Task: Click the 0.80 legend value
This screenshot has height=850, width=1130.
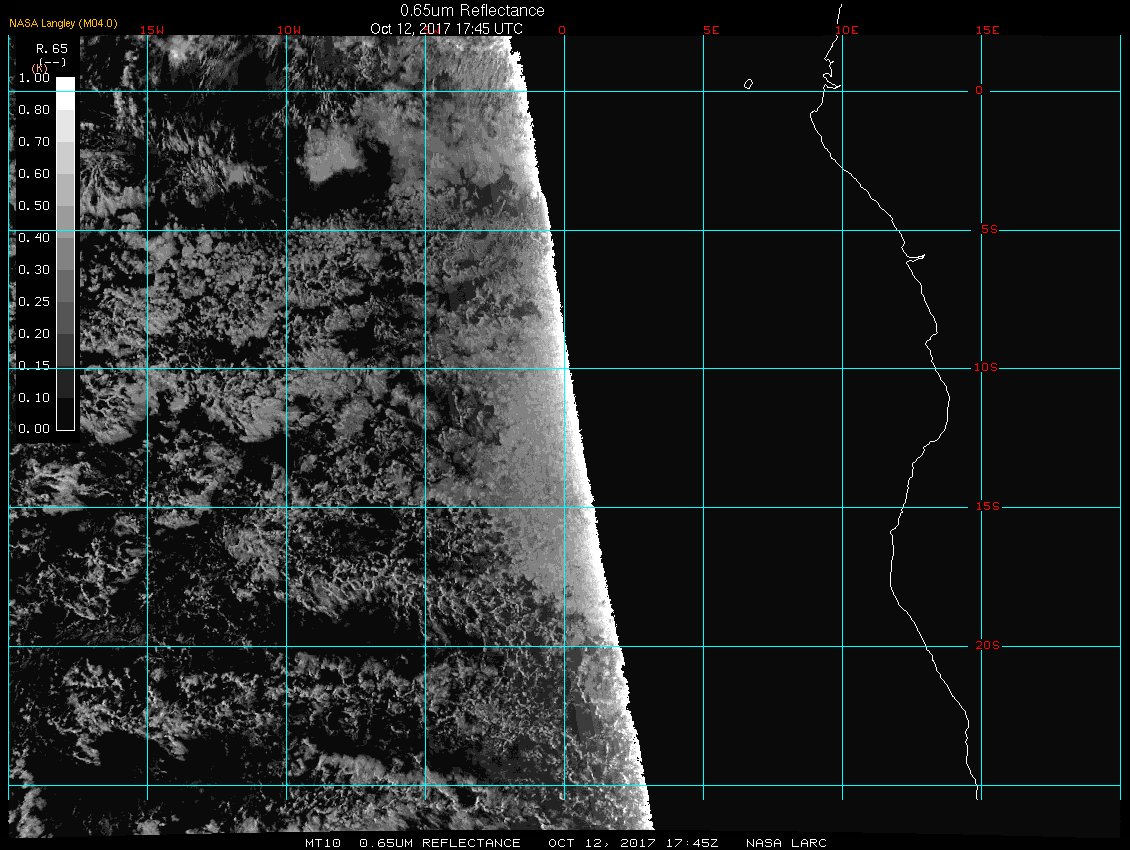Action: pos(34,110)
